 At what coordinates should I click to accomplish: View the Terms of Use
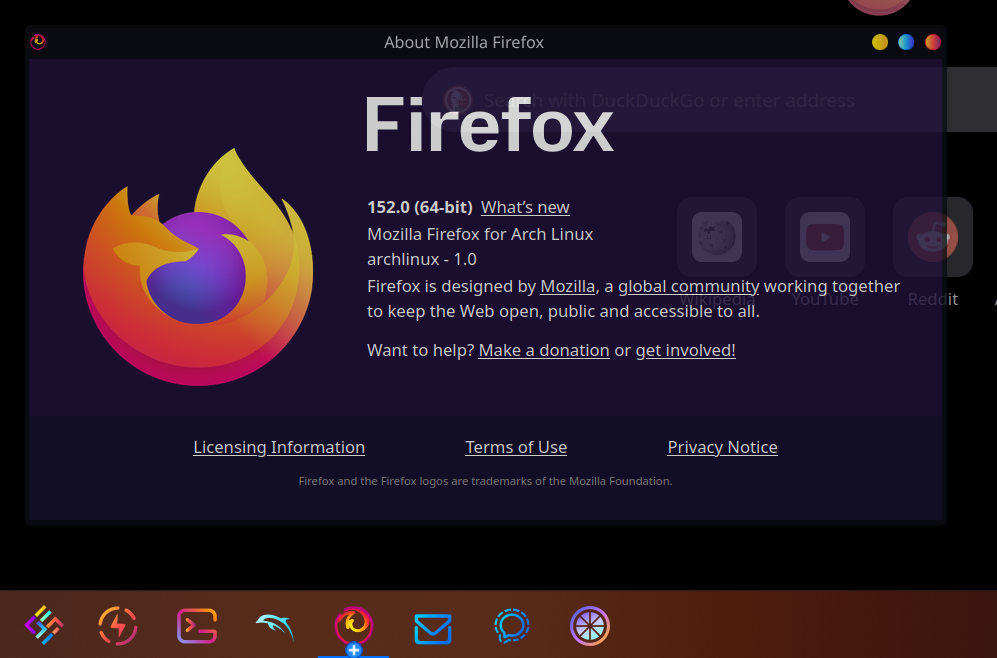click(516, 448)
